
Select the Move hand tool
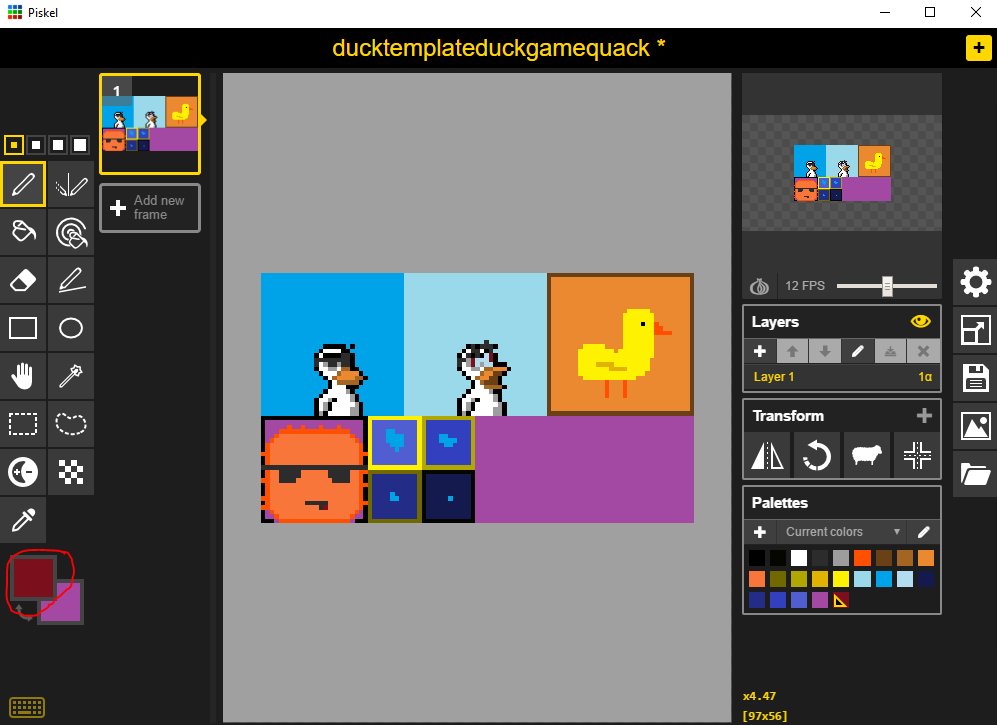[x=23, y=376]
